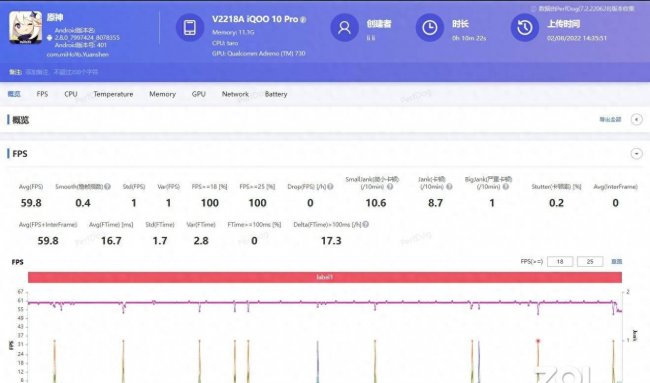Click FPS threshold field showing 25
This screenshot has width=650, height=383.
(590, 262)
